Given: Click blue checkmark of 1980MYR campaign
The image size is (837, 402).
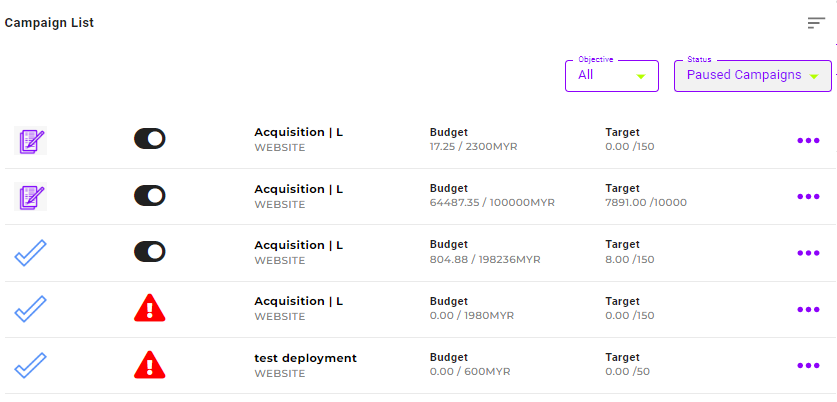Looking at the screenshot, I should (30, 309).
